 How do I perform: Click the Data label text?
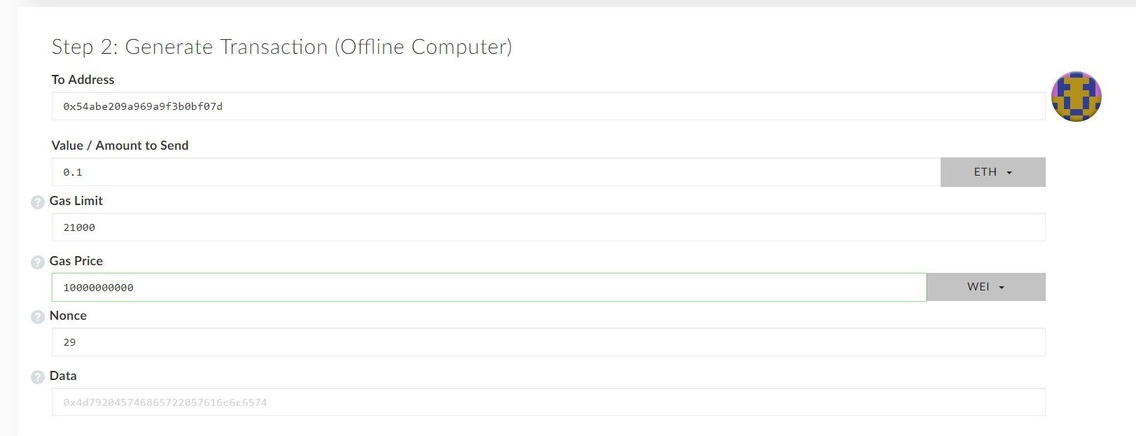coord(63,376)
